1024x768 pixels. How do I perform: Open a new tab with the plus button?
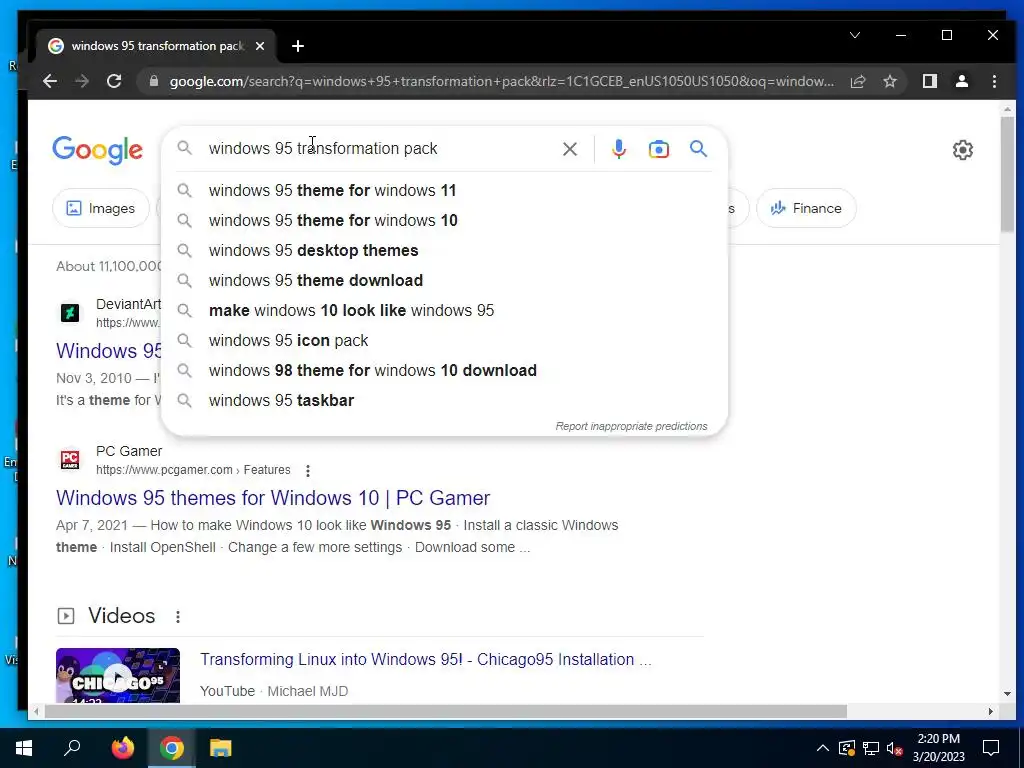(x=298, y=46)
